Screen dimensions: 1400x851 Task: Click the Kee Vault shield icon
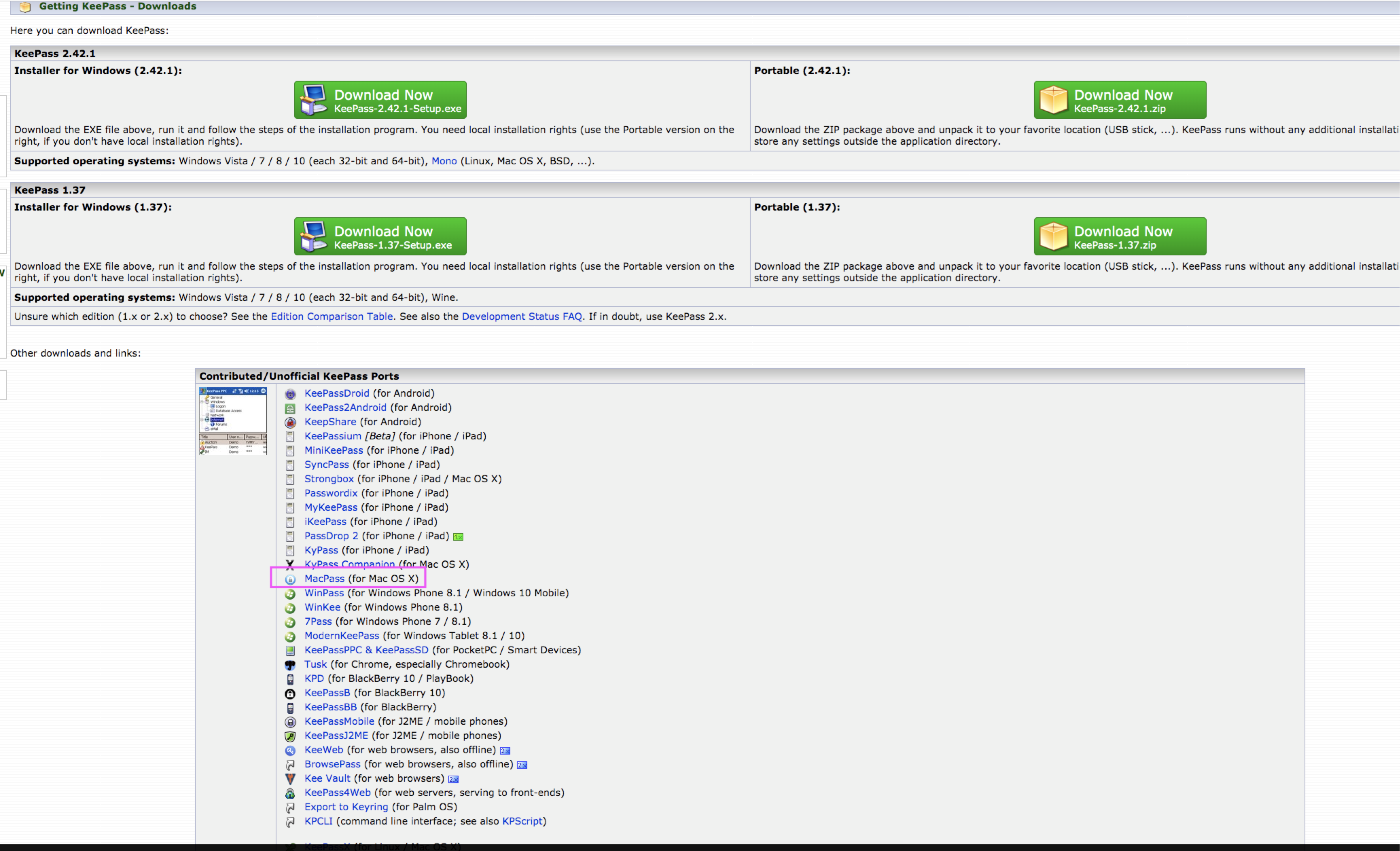[x=290, y=779]
